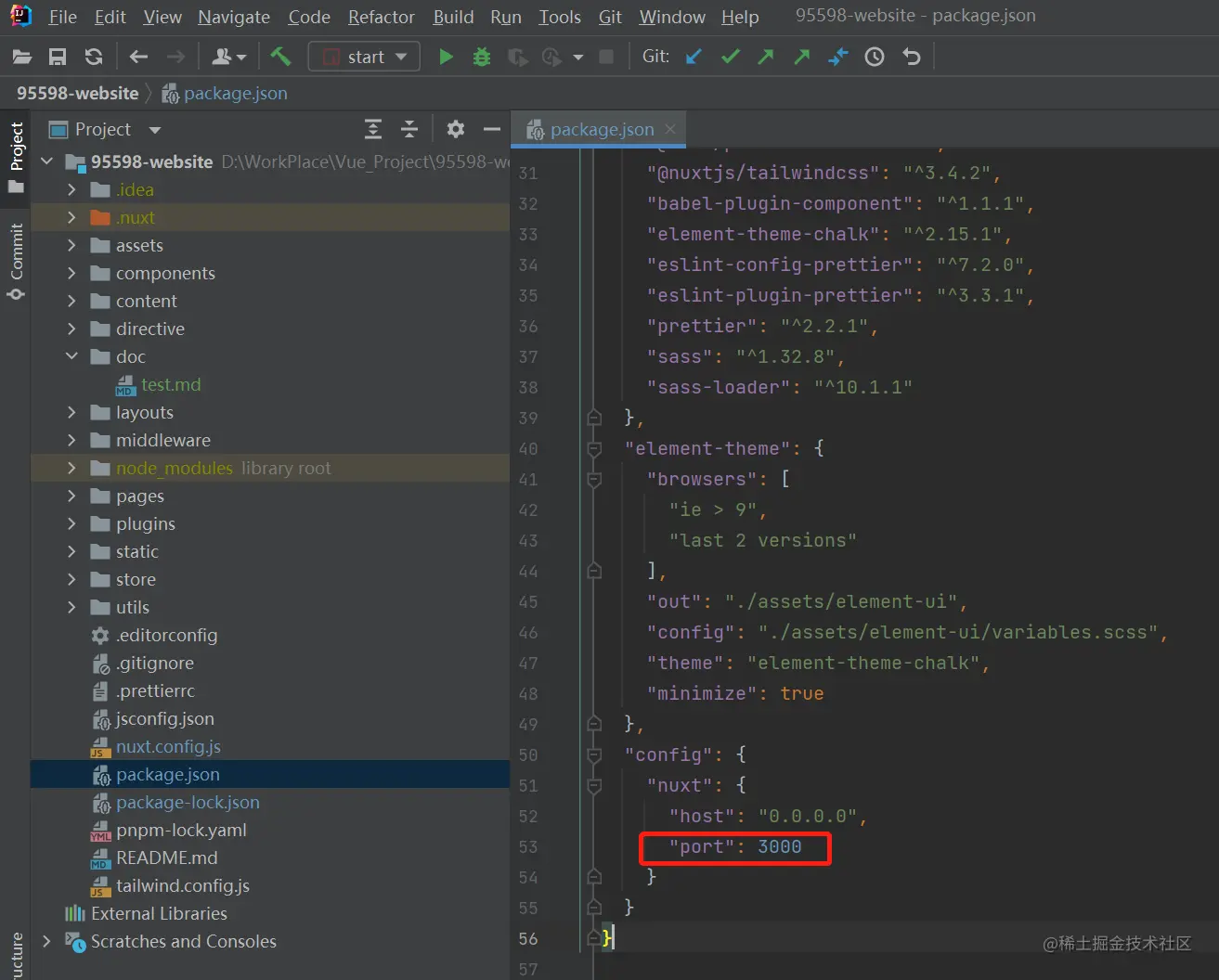Screen dimensions: 1219x980
Task: Select package-lock.json file
Action: click(x=188, y=802)
